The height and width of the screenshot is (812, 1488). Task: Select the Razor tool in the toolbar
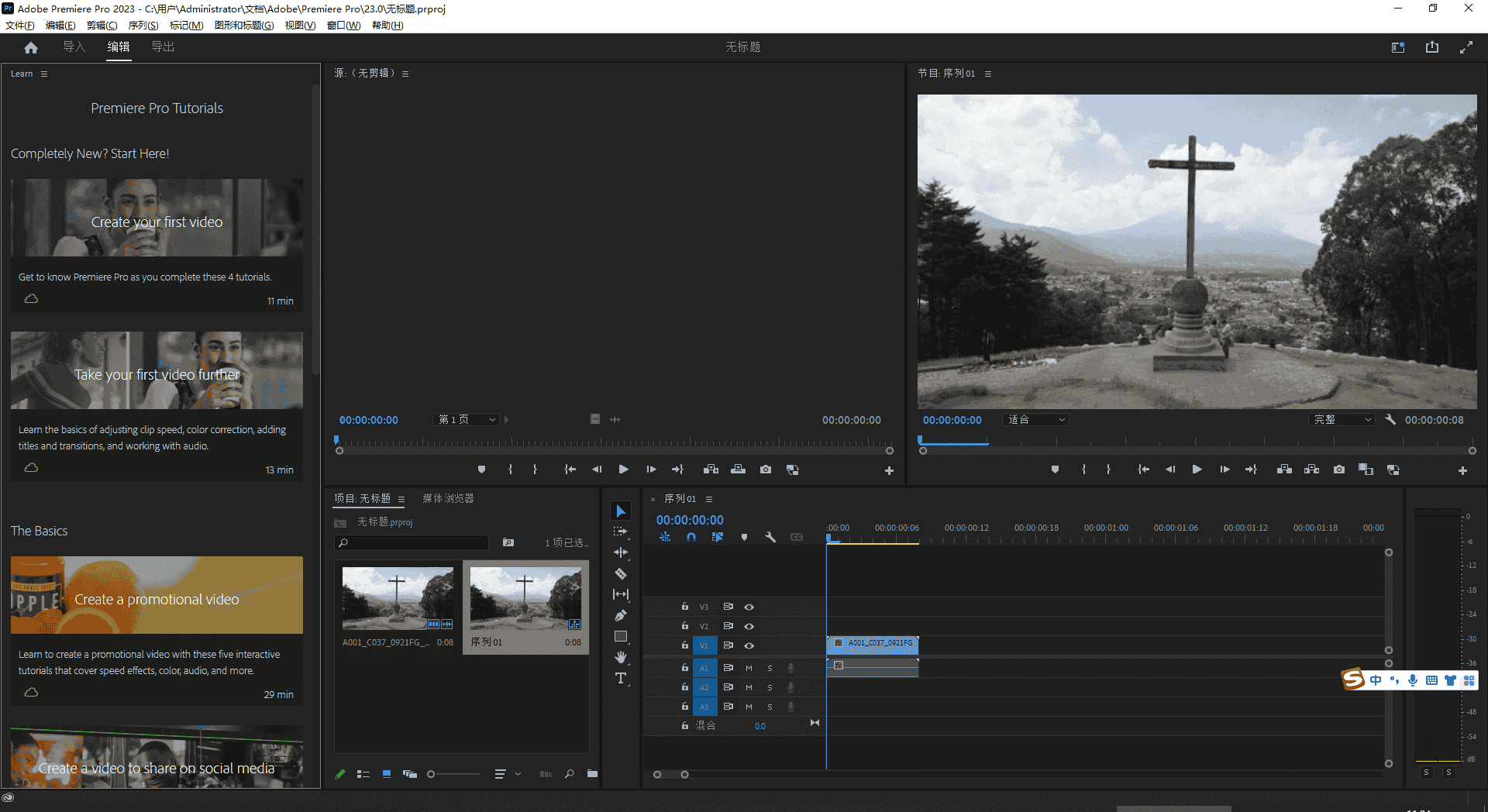621,574
